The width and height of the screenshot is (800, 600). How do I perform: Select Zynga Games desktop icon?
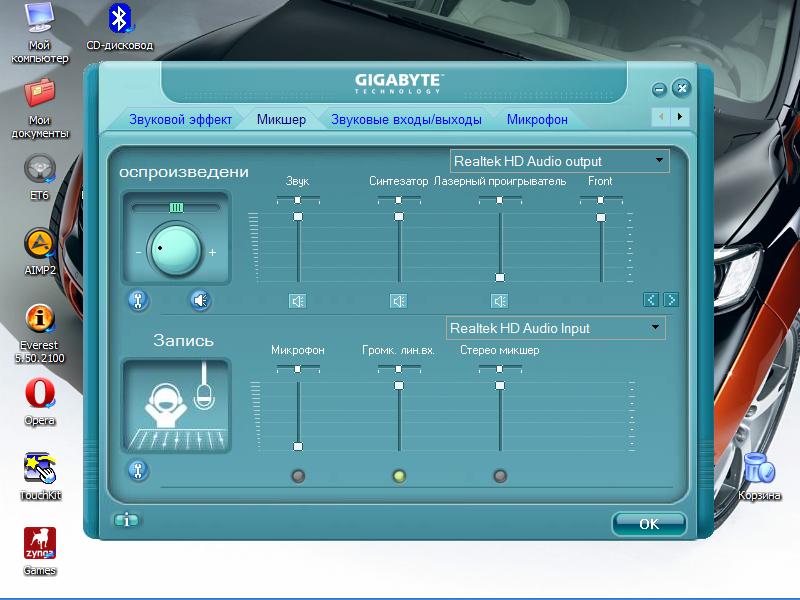click(x=40, y=552)
